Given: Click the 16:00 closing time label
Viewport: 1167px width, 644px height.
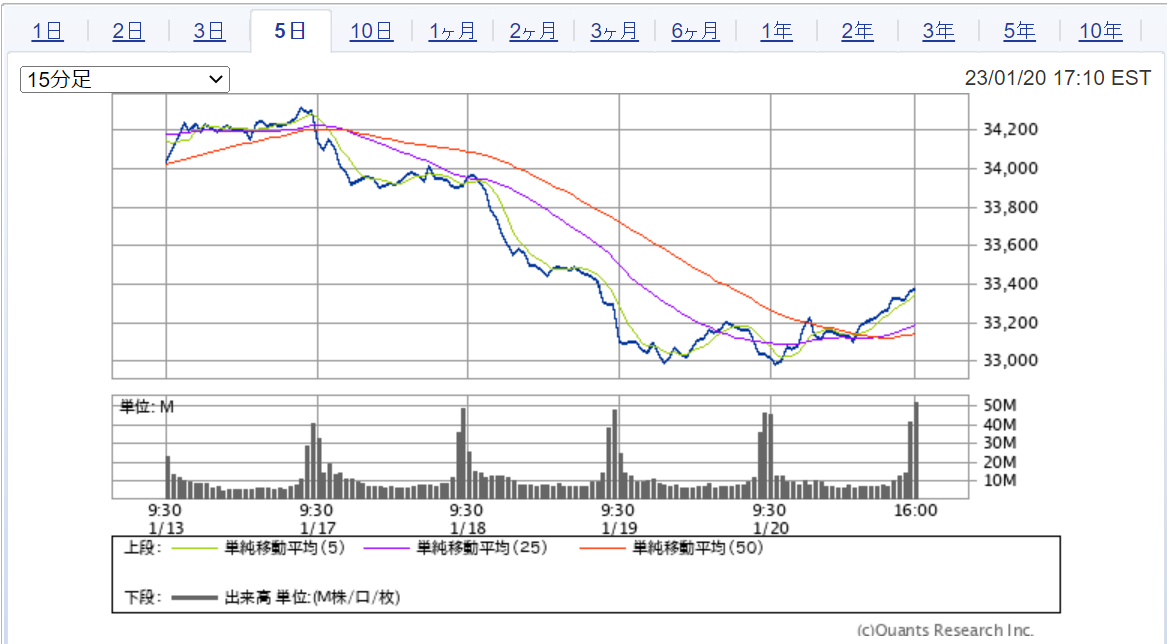Looking at the screenshot, I should point(915,511).
